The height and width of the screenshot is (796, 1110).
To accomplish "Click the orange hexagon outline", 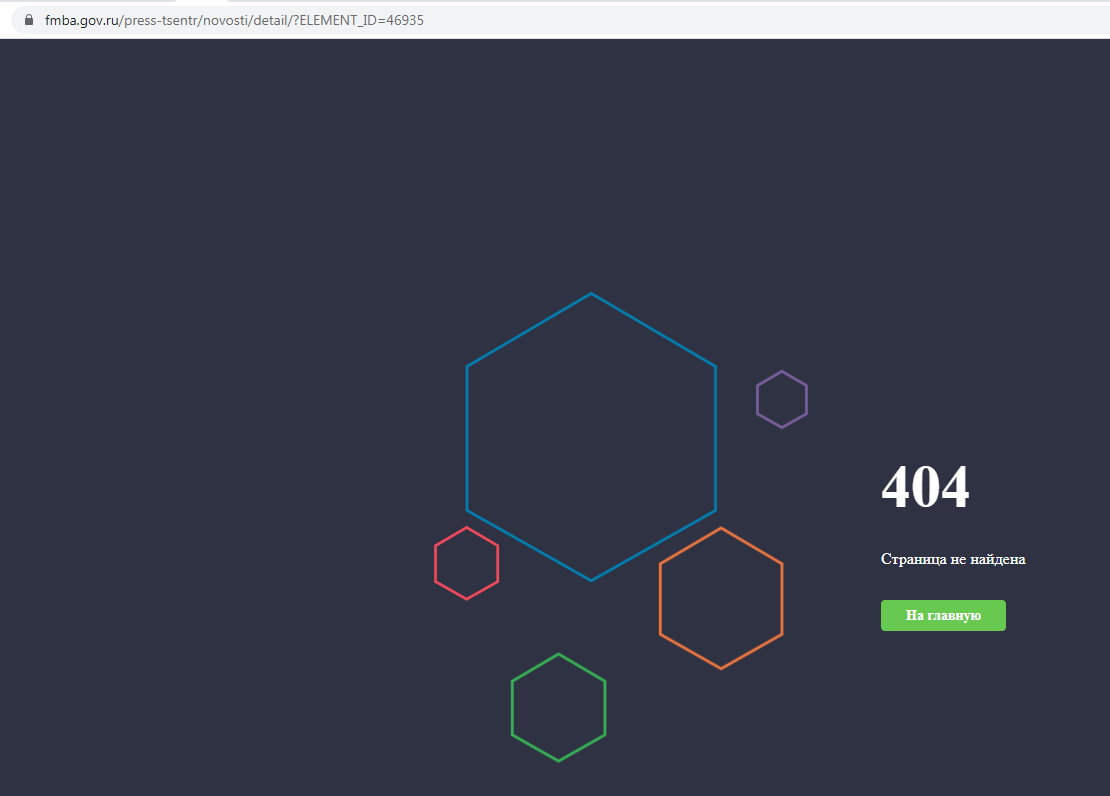I will click(x=660, y=598).
